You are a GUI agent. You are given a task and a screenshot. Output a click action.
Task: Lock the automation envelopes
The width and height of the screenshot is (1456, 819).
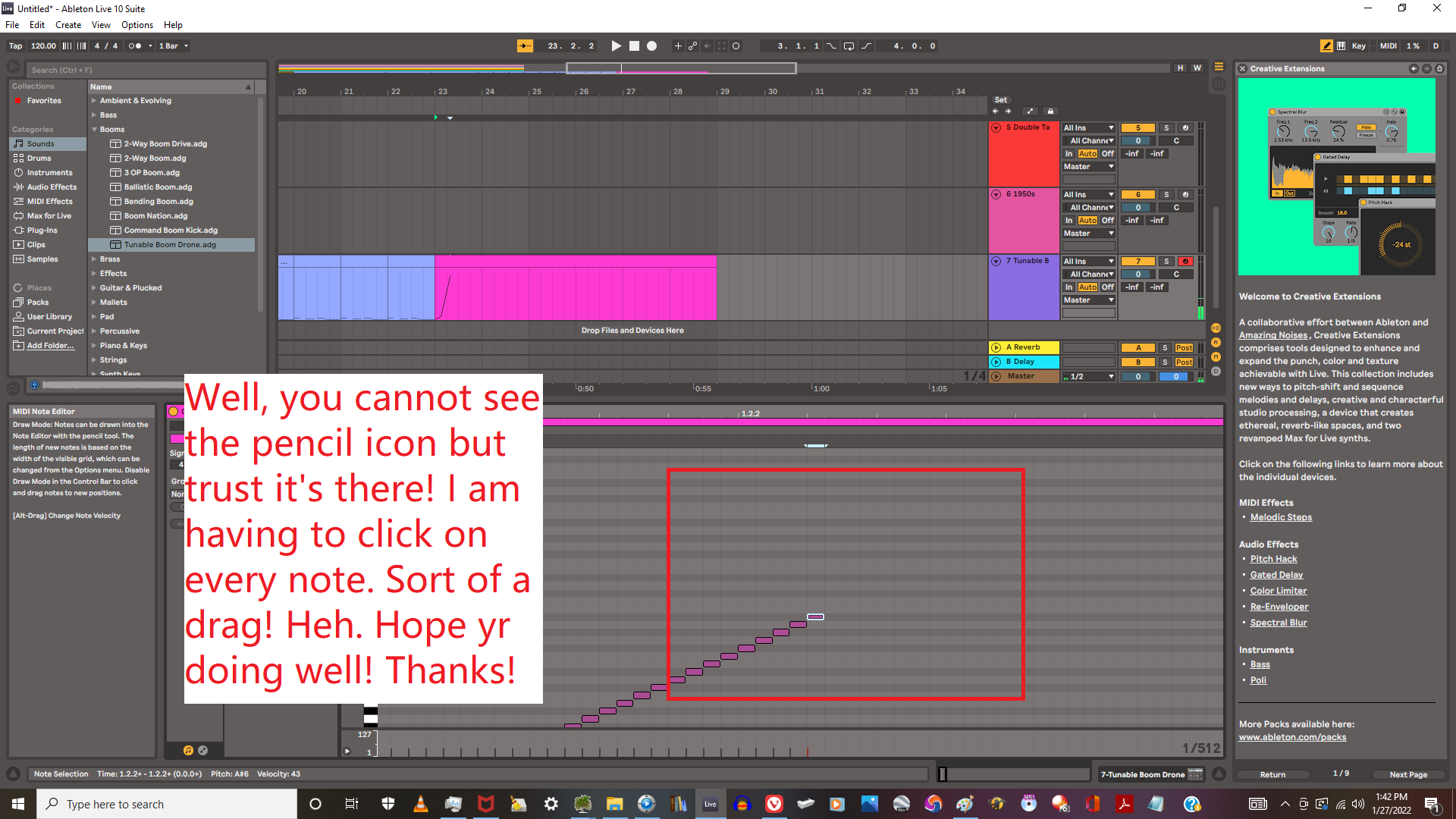(x=1050, y=111)
